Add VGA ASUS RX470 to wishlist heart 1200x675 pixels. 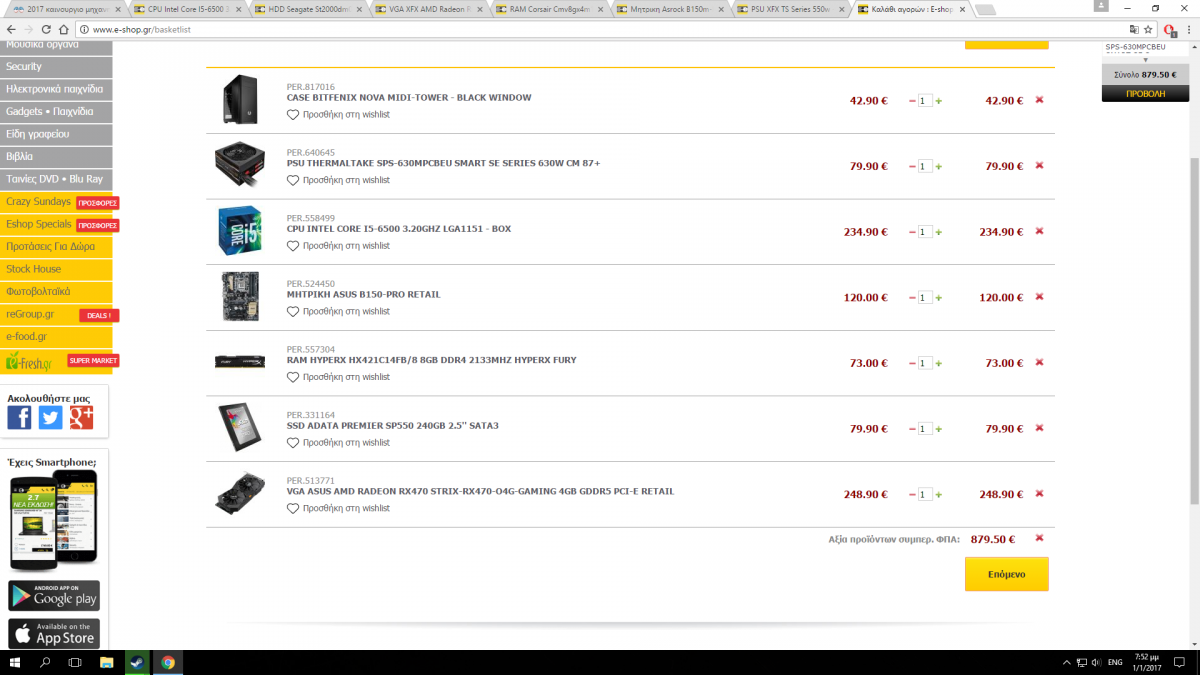(293, 508)
